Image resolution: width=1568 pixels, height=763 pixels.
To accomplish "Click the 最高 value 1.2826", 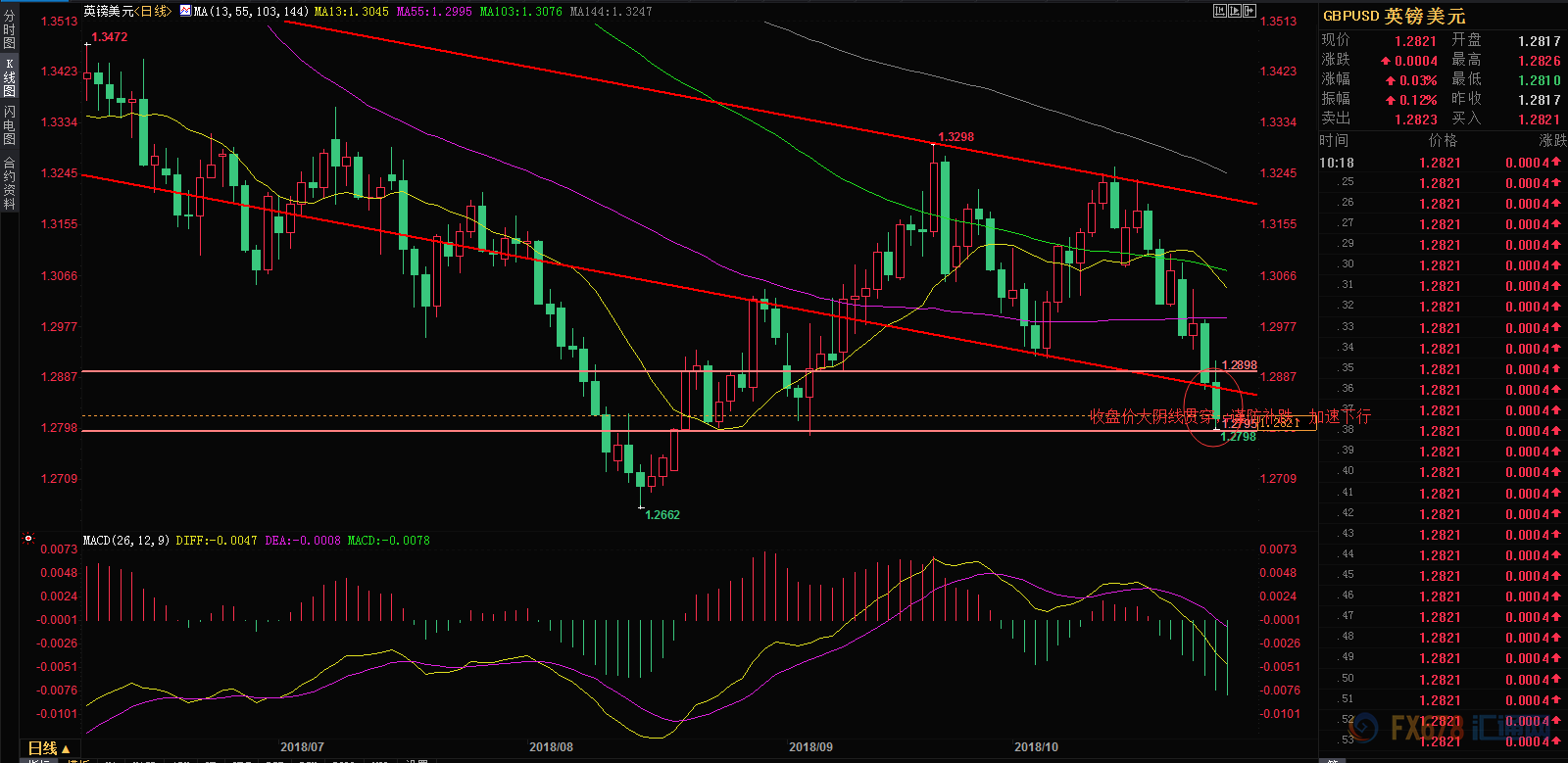I will coord(1540,61).
